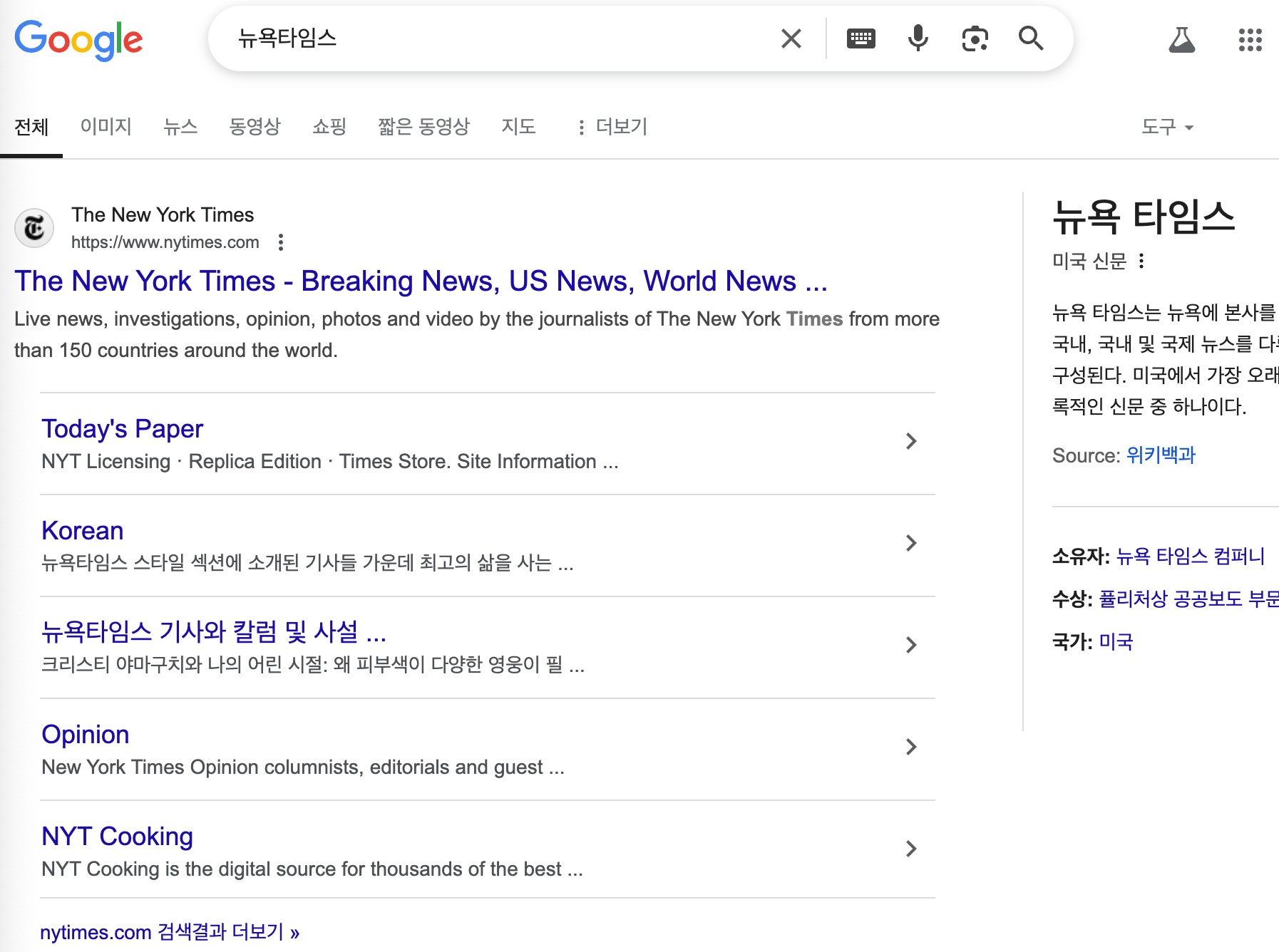Click the Opinion columnists snippet text

(303, 767)
